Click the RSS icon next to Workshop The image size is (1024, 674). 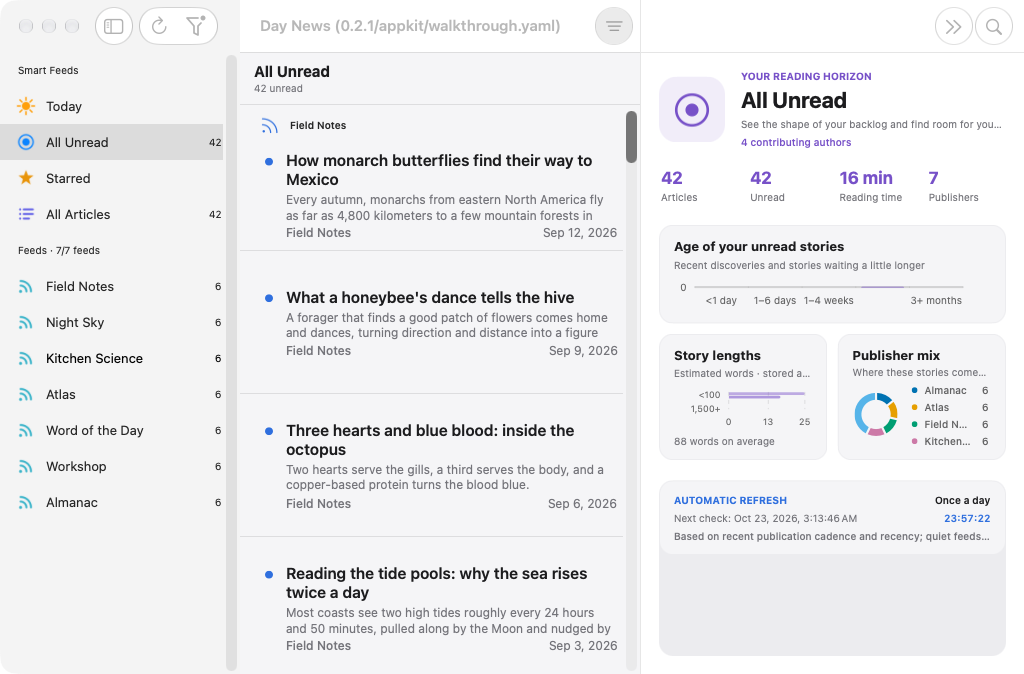click(x=25, y=466)
